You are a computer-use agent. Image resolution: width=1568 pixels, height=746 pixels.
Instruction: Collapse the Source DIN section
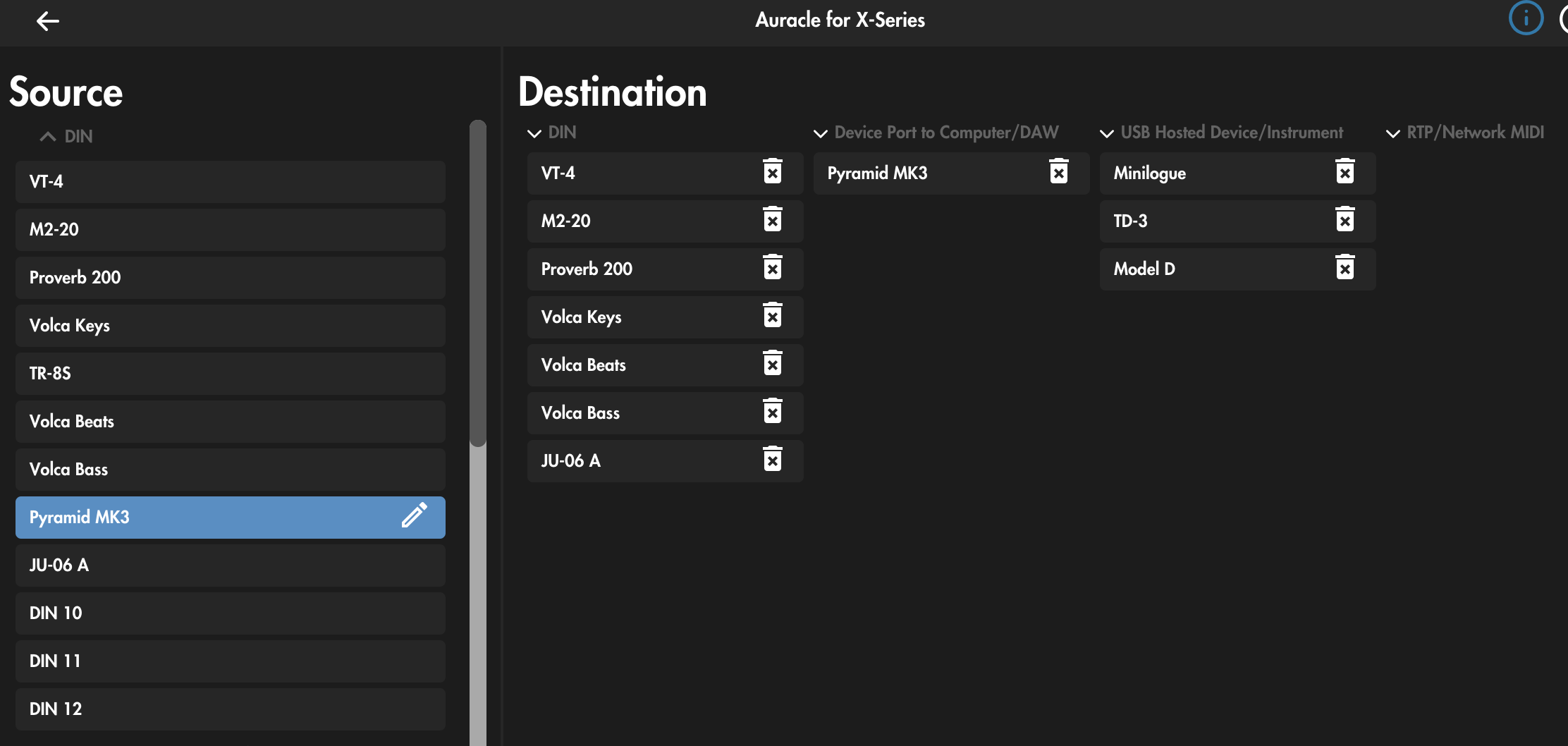click(48, 137)
